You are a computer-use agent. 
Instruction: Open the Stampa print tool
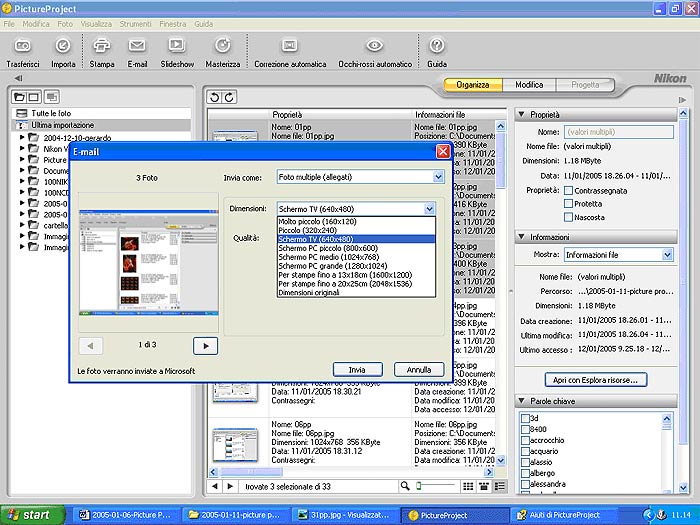(x=101, y=46)
